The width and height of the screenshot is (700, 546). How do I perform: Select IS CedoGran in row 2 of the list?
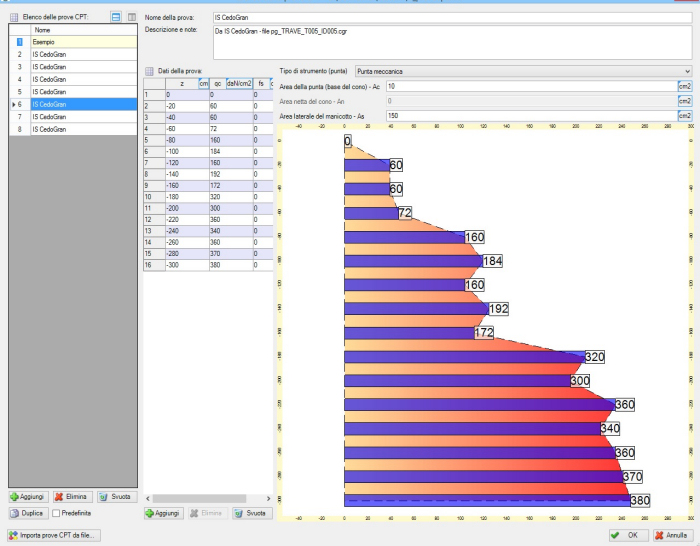[84, 54]
